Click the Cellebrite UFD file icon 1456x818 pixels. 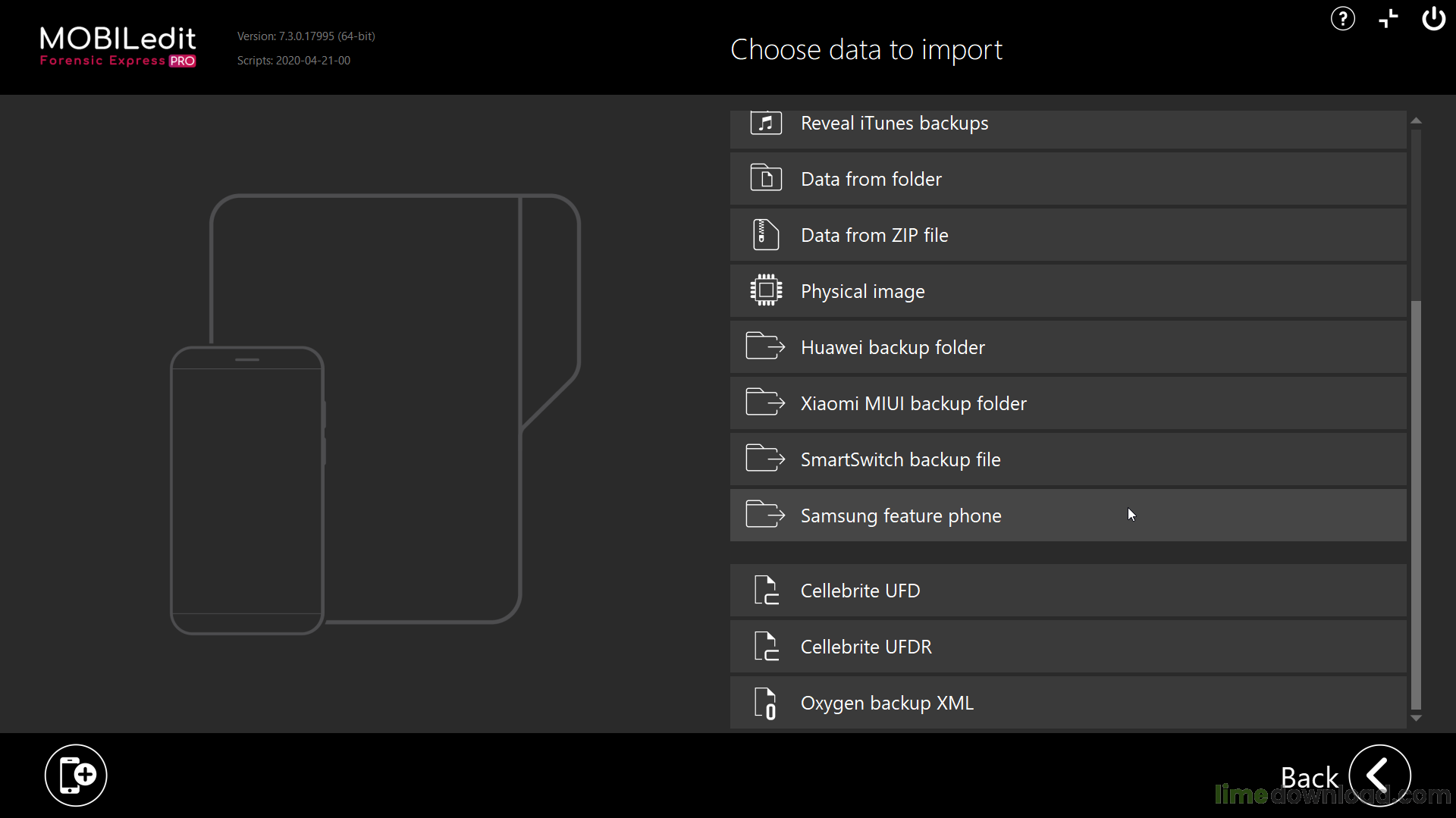[766, 591]
